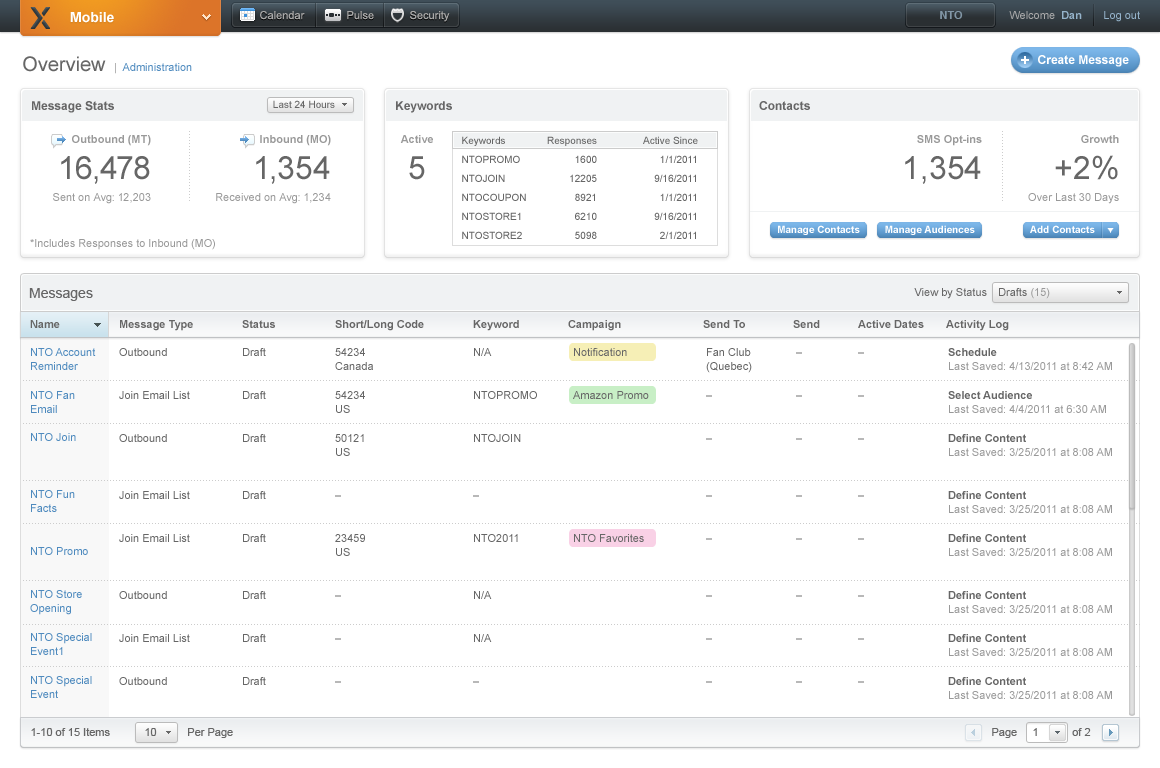This screenshot has height=768, width=1160.
Task: Open the Administration tab link
Action: 157,68
